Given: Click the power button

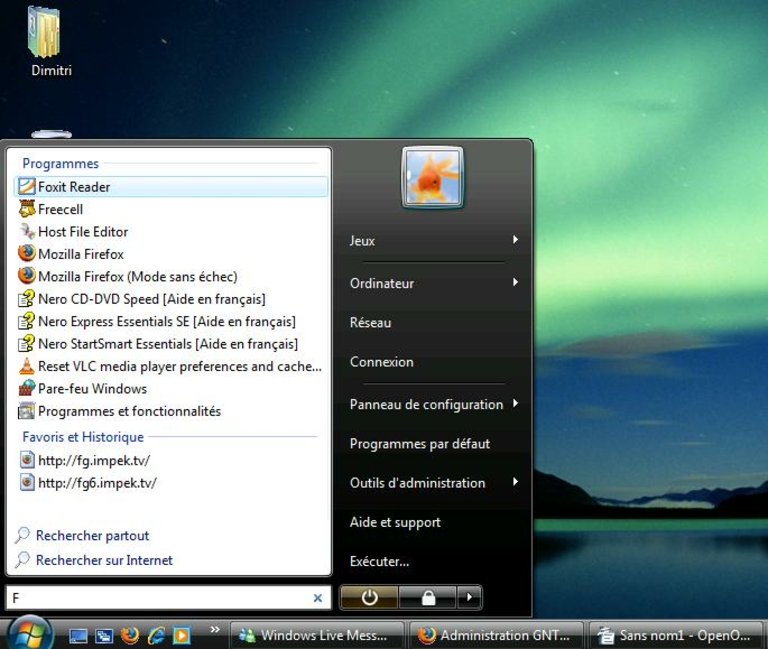Looking at the screenshot, I should [x=369, y=598].
